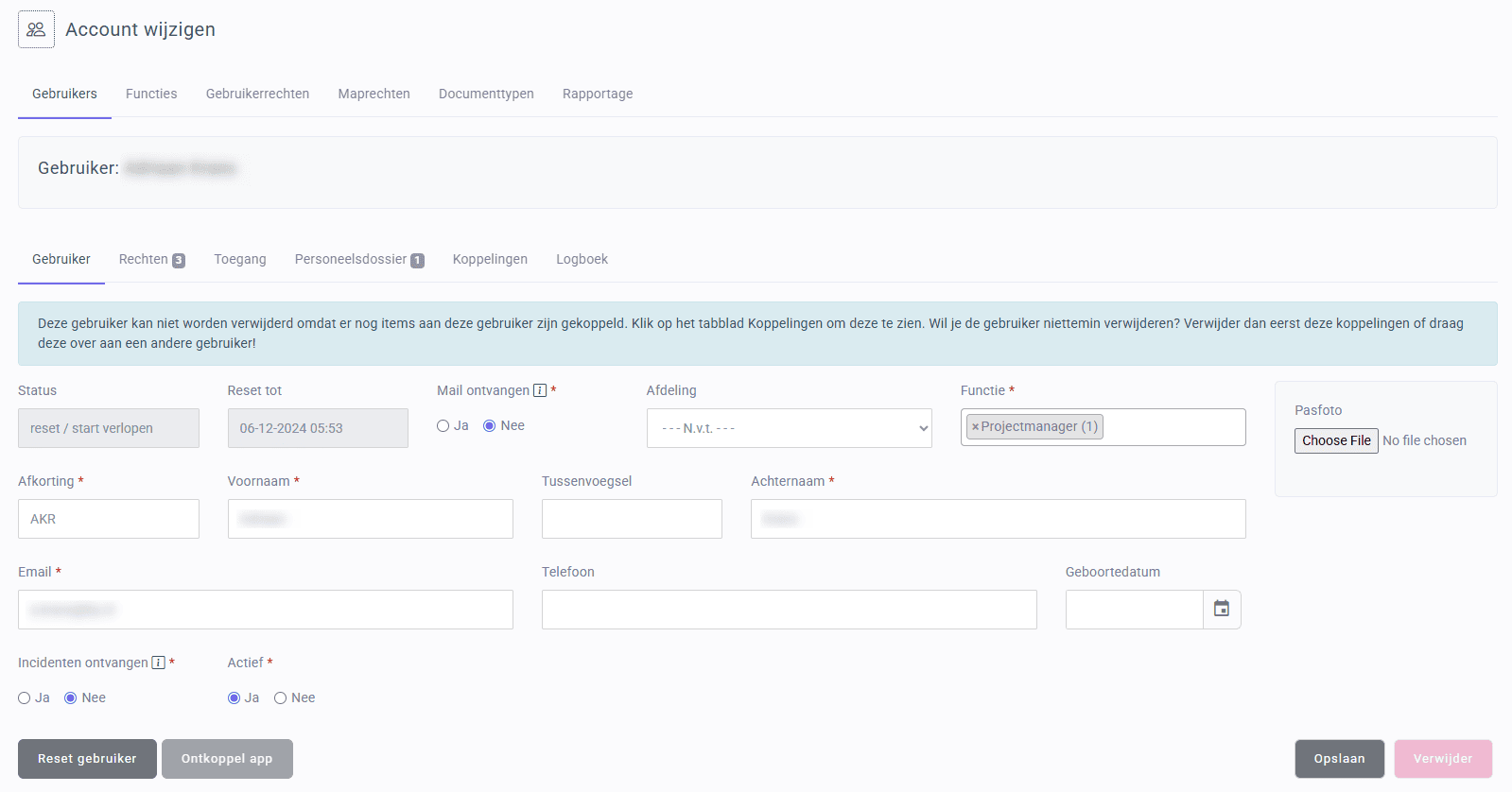Click the Status field reading reset / start verlopen
Screen dimensions: 1512x792
(109, 428)
